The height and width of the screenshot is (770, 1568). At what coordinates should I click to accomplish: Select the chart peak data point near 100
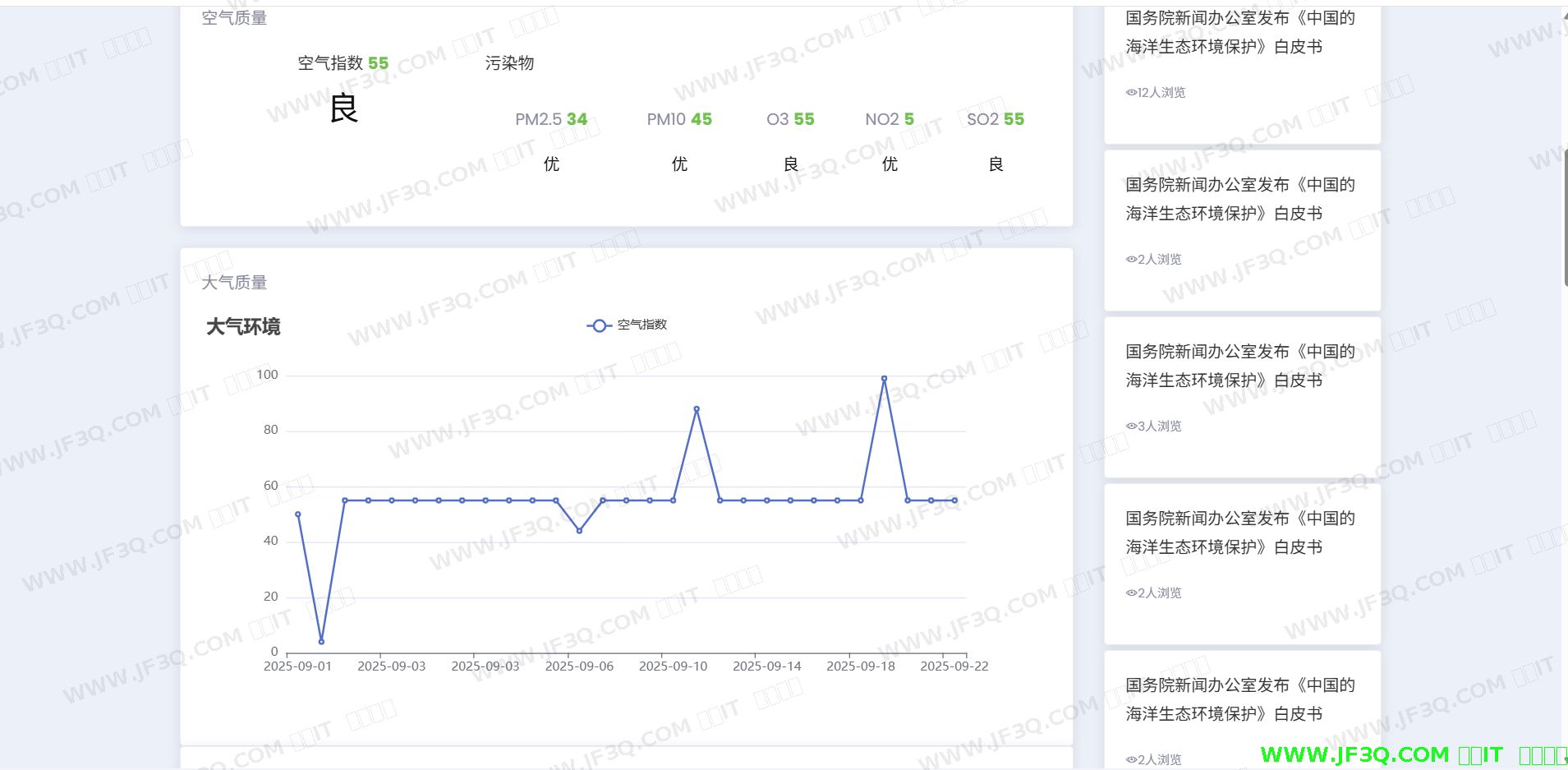884,379
